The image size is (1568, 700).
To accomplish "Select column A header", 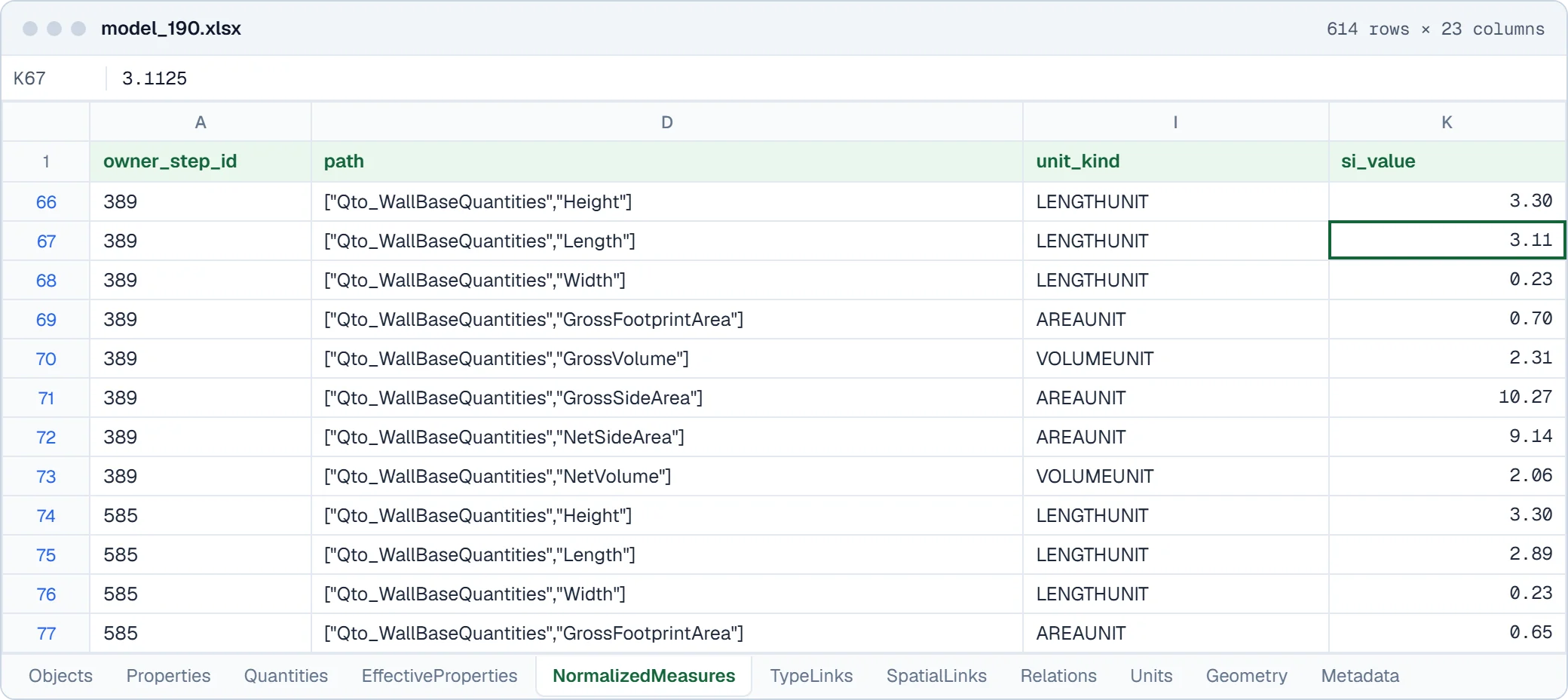I will pyautogui.click(x=201, y=122).
